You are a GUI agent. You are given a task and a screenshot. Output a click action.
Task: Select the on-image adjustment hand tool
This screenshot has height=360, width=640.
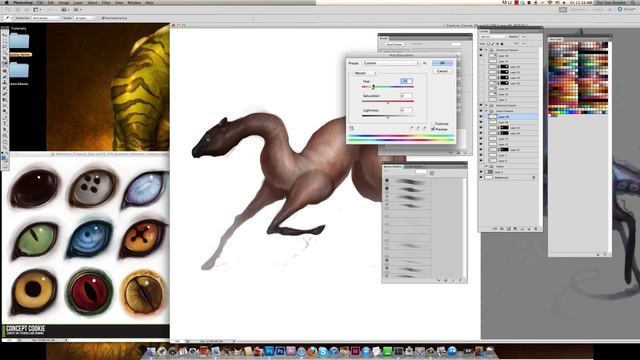tap(351, 128)
